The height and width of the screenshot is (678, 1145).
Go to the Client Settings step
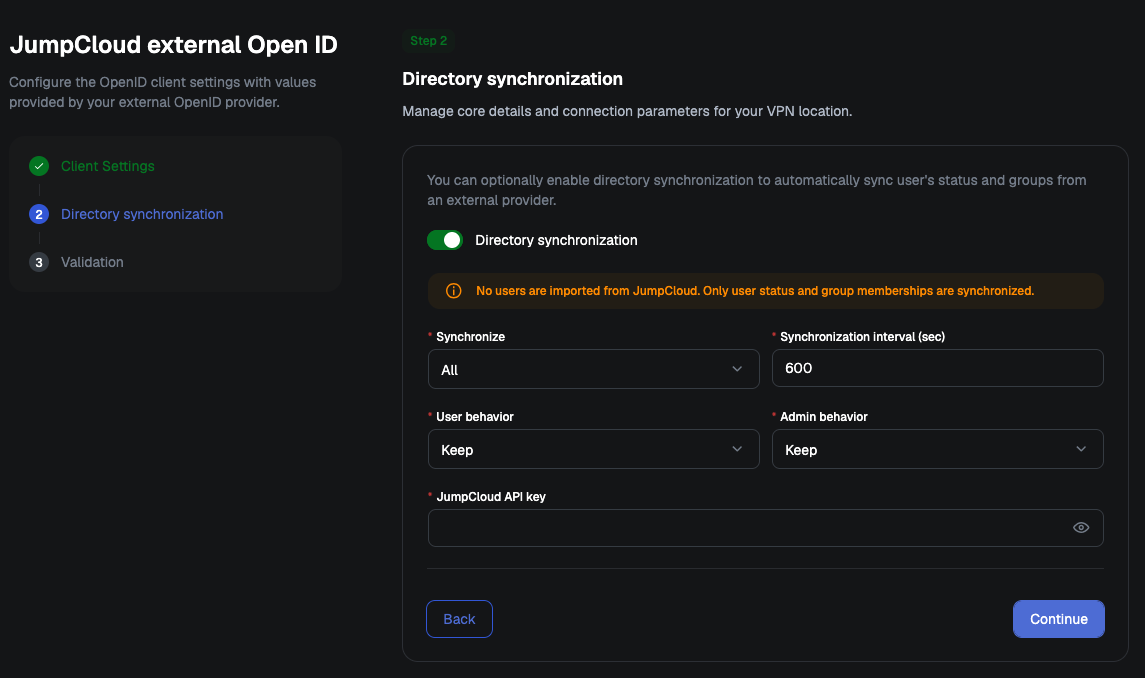[x=107, y=166]
